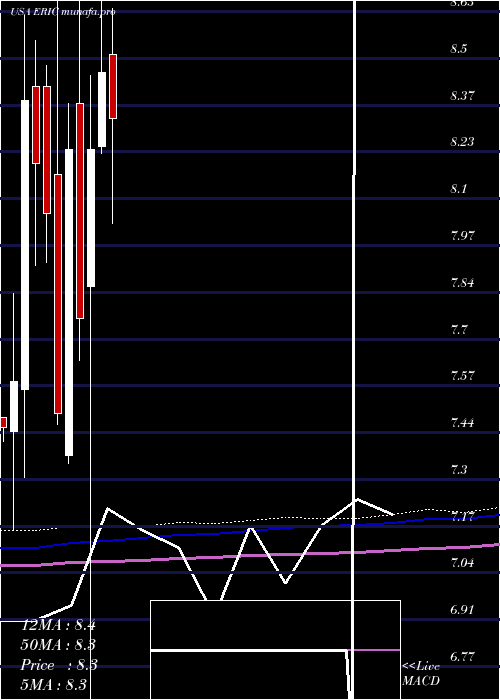Click the '5MA : 8.3' readout
500x700 pixels.
54,685
